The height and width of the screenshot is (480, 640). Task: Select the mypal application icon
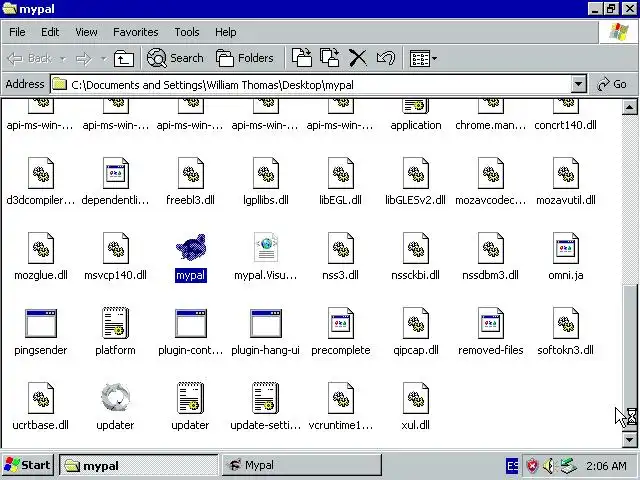click(191, 247)
